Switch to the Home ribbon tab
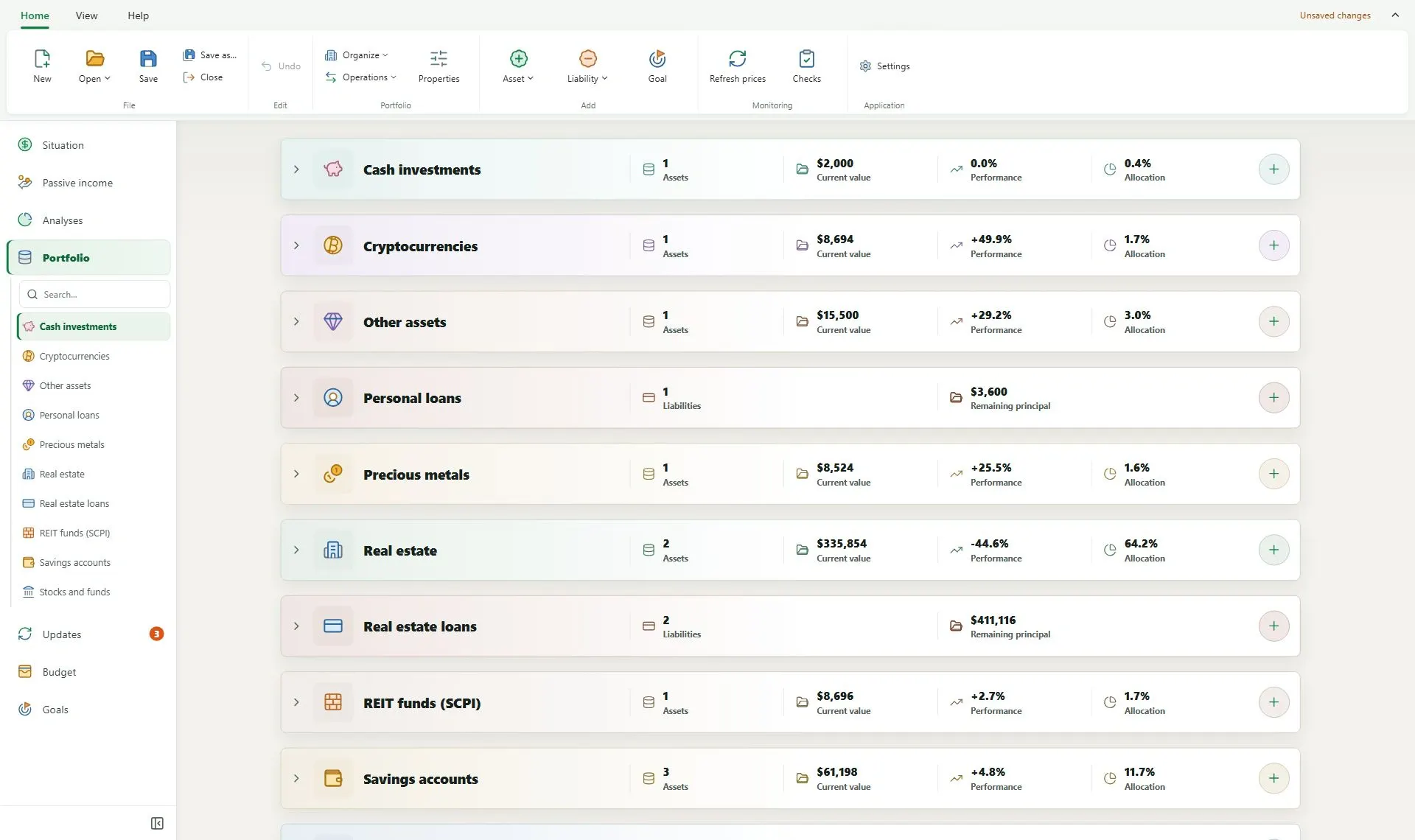This screenshot has width=1415, height=840. point(35,15)
